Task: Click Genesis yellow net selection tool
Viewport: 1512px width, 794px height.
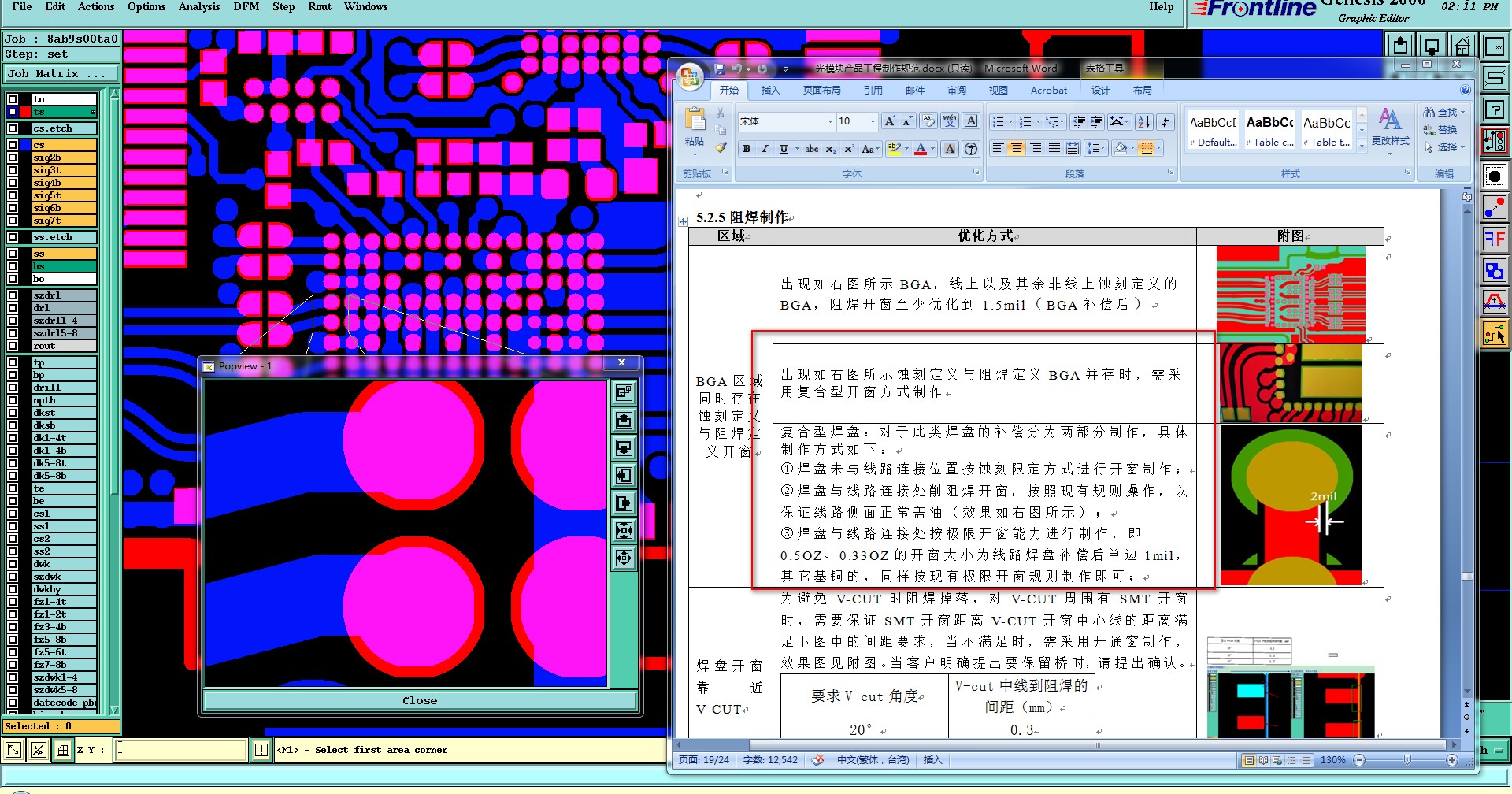Action: [x=1495, y=333]
